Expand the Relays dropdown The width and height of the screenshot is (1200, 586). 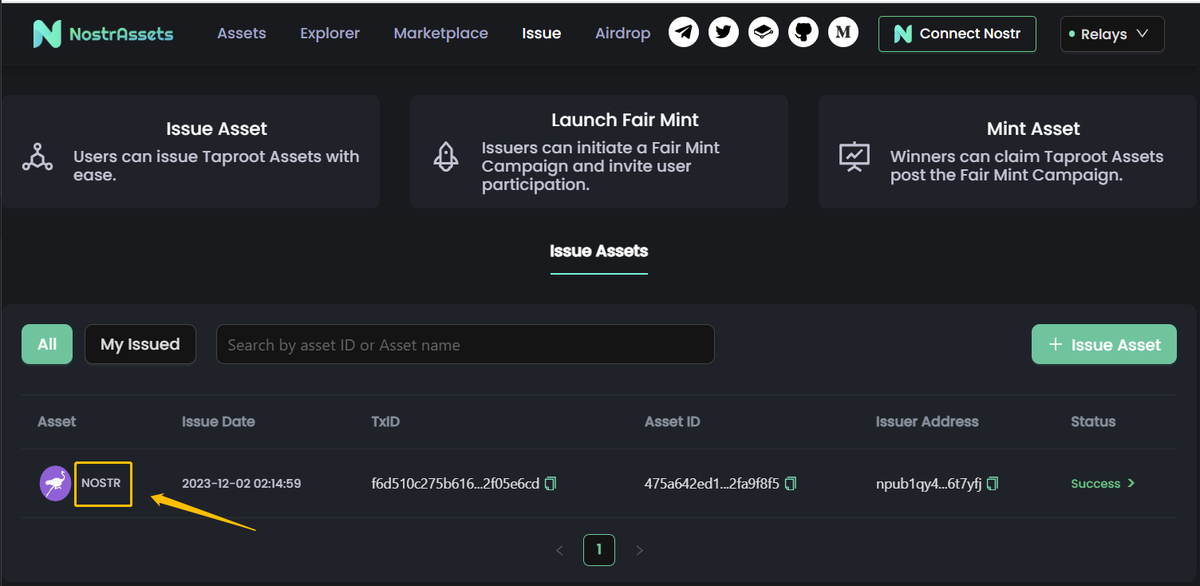[1112, 34]
